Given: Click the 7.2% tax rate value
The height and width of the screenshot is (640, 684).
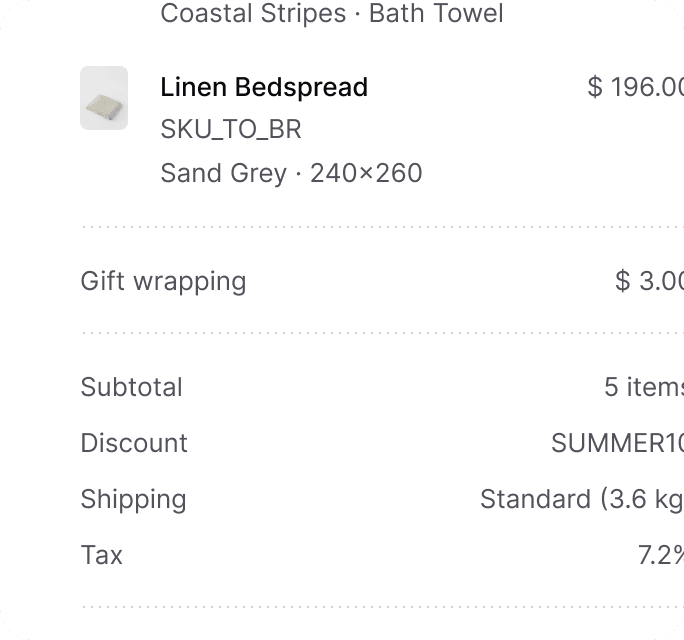Looking at the screenshot, I should pos(661,555).
